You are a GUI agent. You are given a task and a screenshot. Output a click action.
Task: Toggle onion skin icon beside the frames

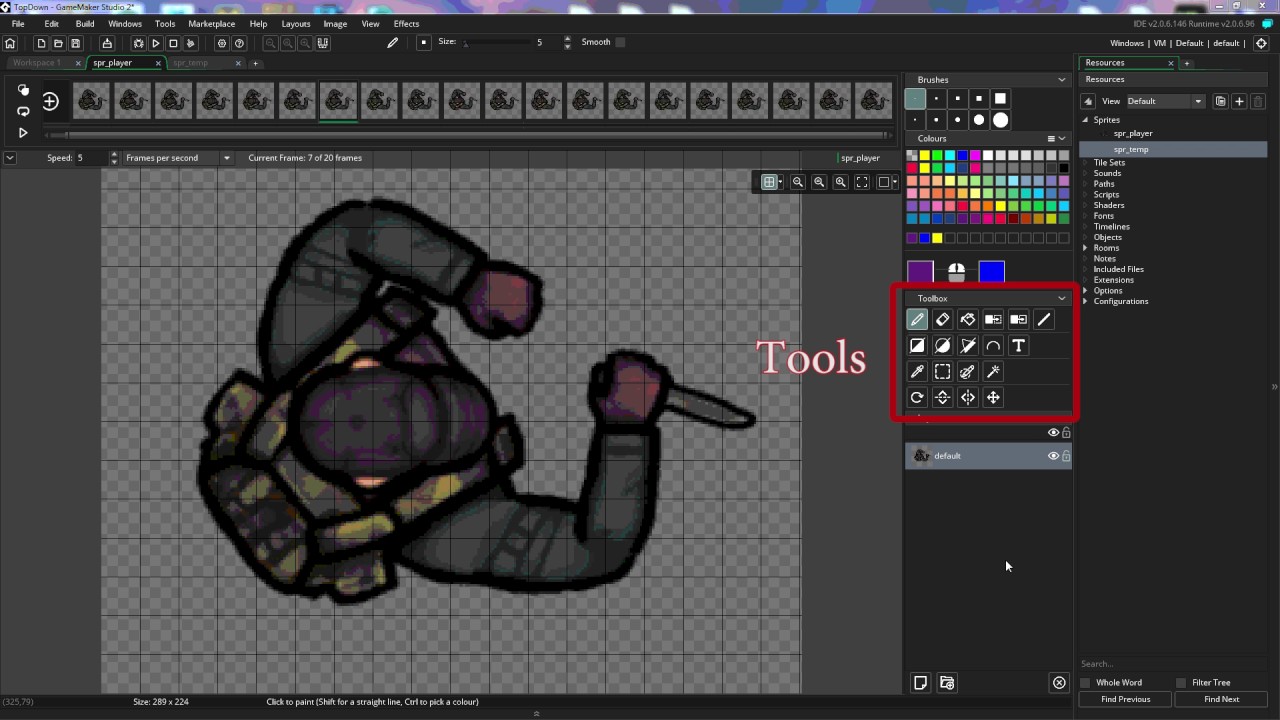point(23,90)
